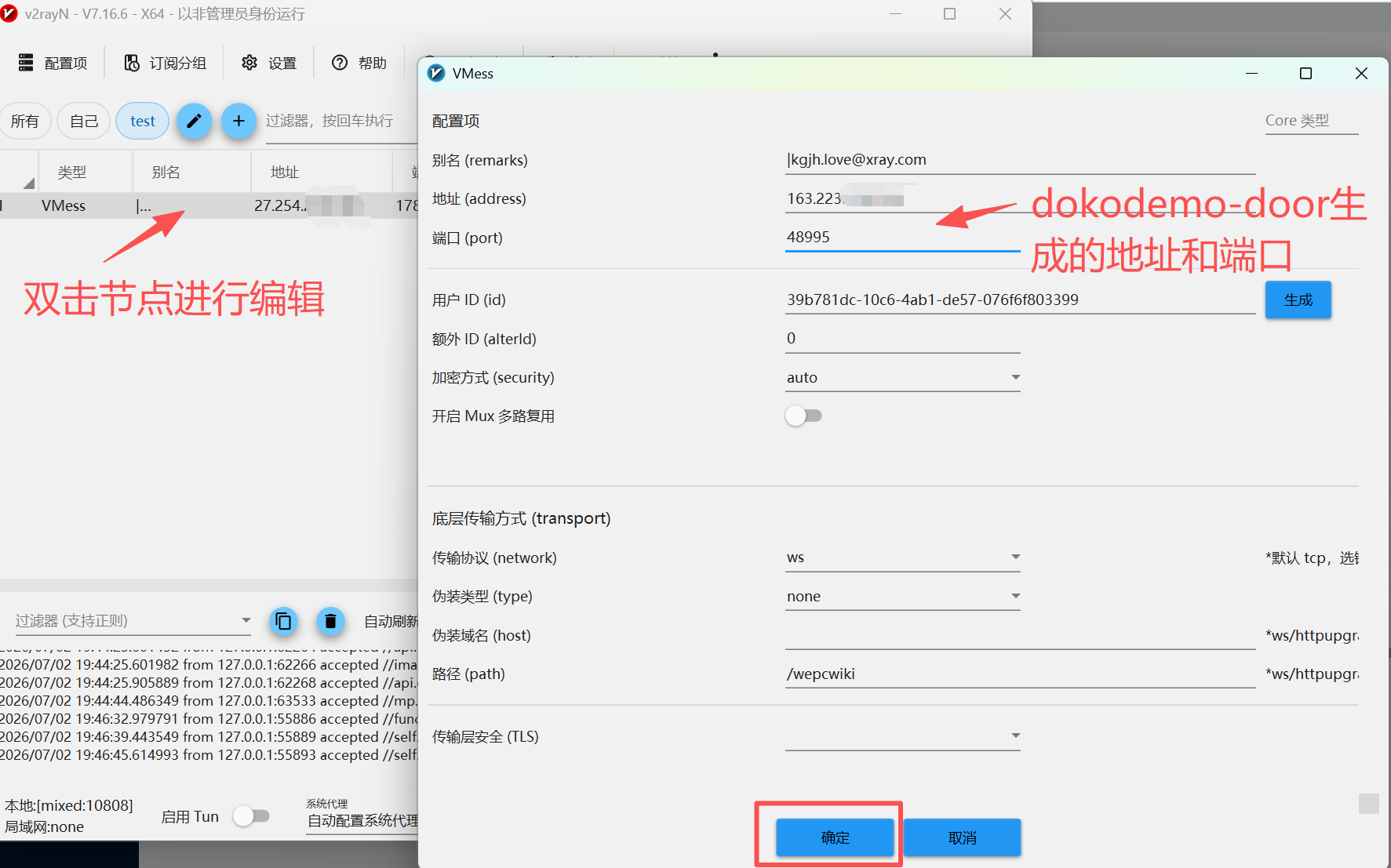Click the table corner select-all triangle
This screenshot has height=868, width=1391.
coord(28,183)
